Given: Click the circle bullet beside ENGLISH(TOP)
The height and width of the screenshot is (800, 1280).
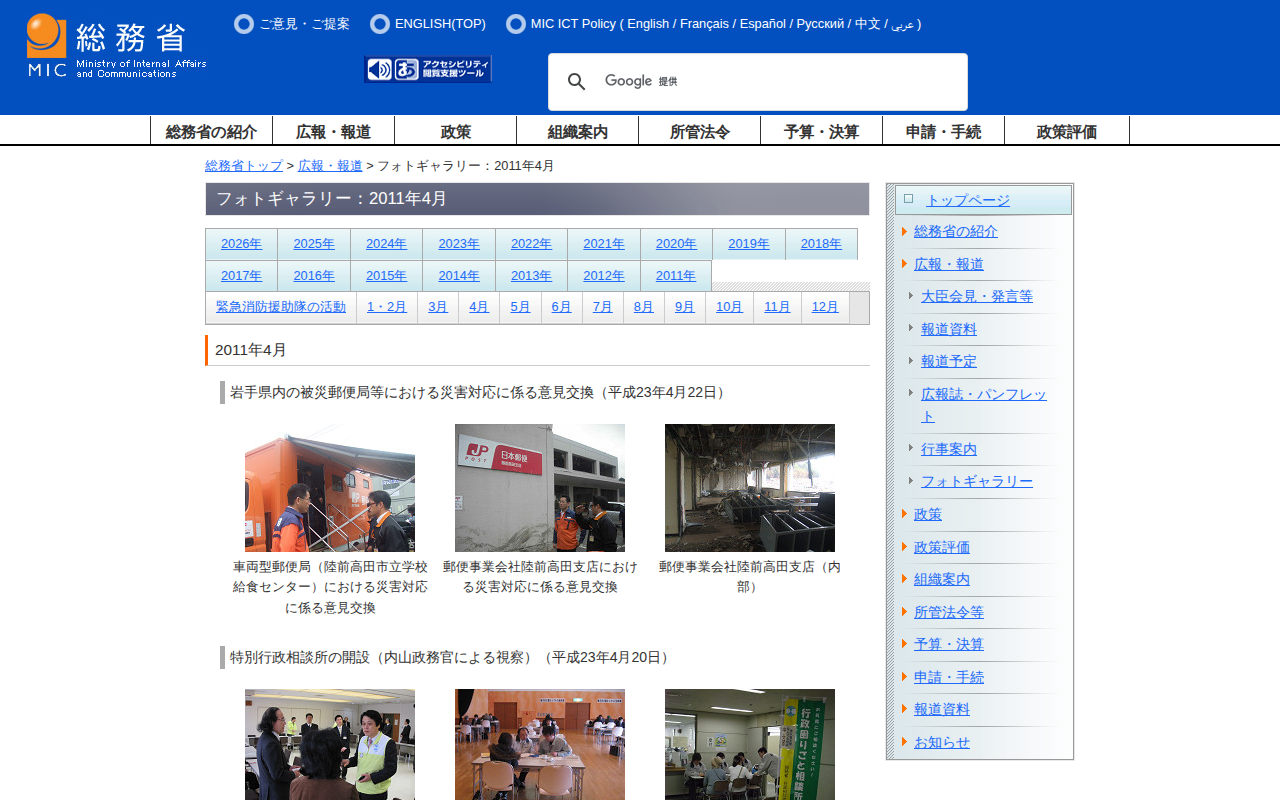Looking at the screenshot, I should click(x=380, y=24).
